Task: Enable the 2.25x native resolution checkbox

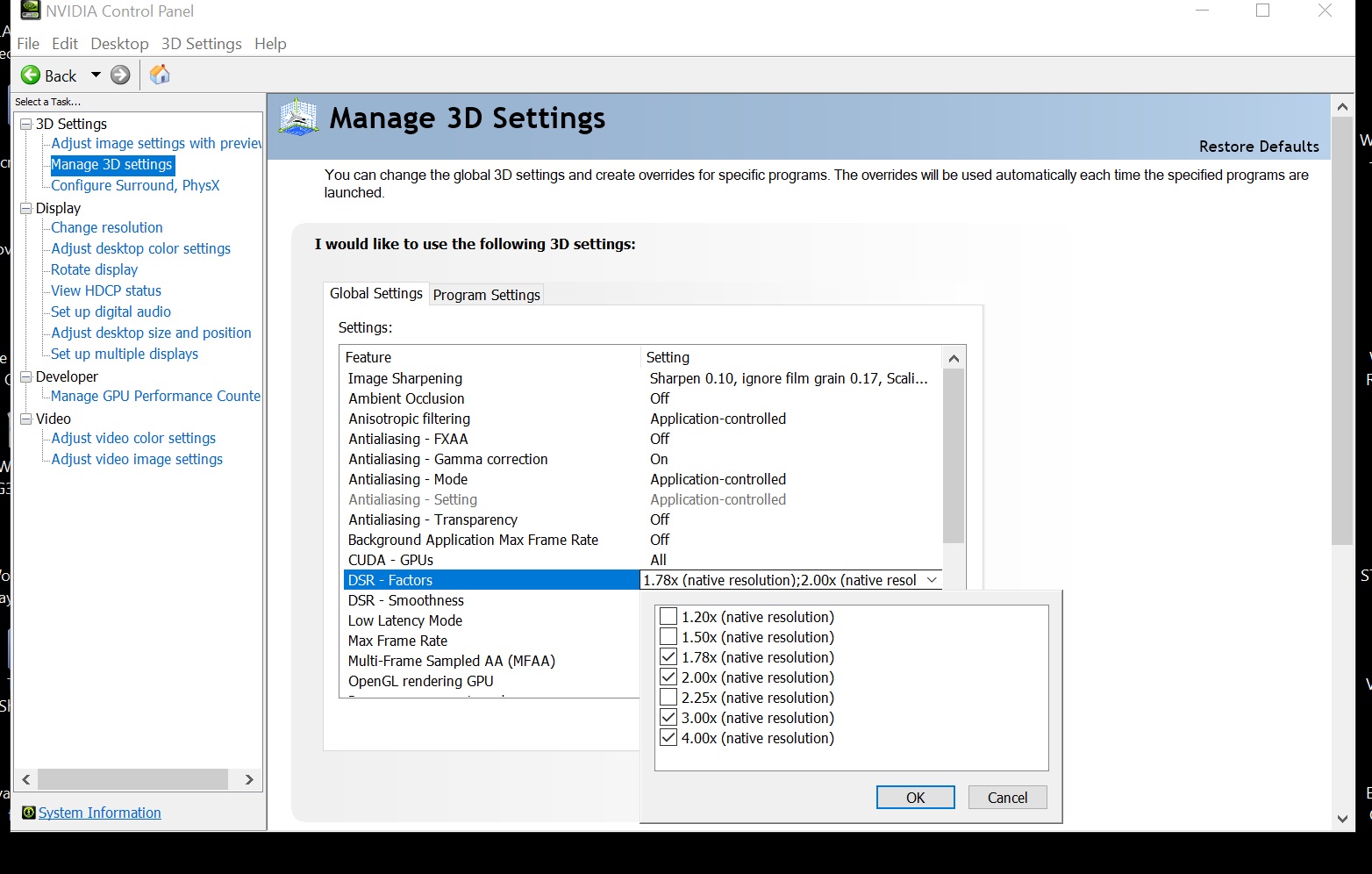Action: 668,698
